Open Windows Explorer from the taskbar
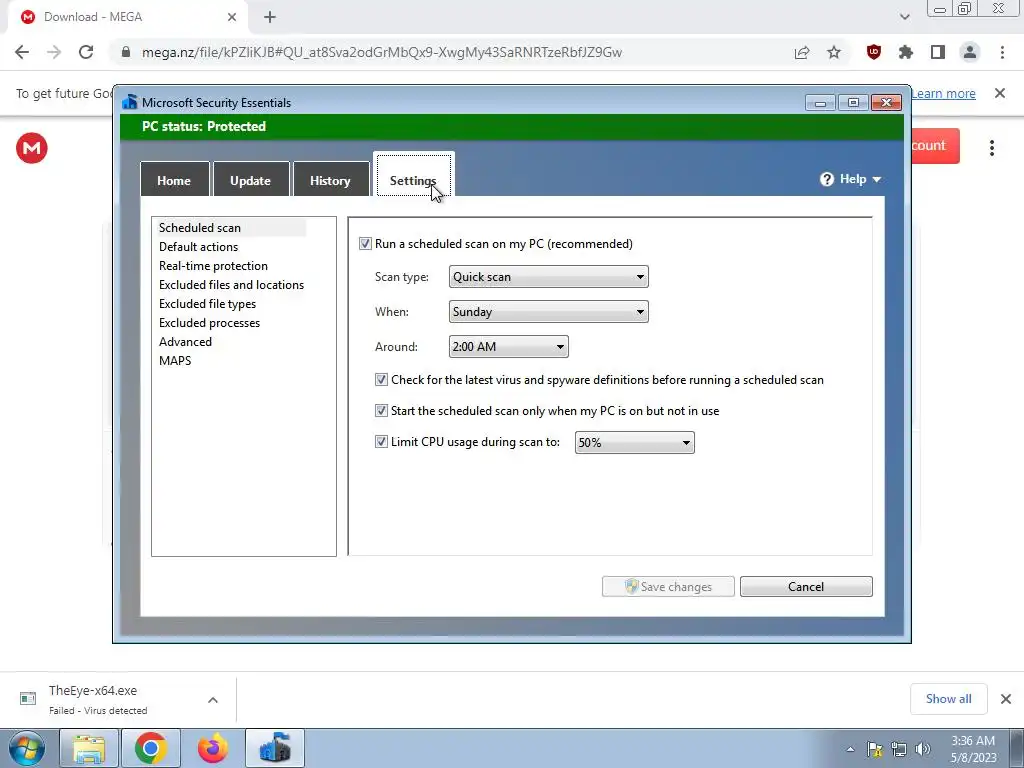Image resolution: width=1024 pixels, height=768 pixels. (x=89, y=748)
